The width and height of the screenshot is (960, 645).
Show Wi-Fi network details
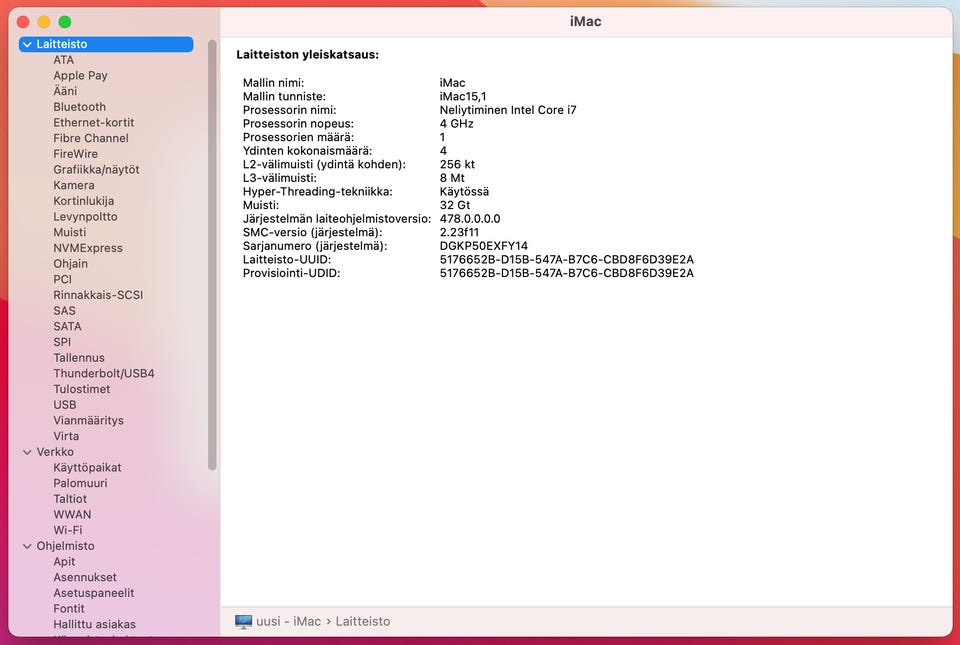[67, 531]
